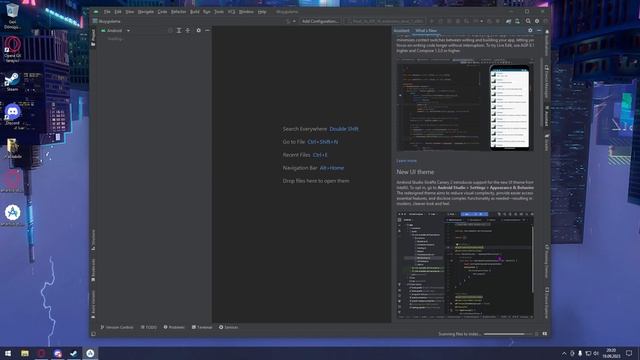Open Assistant panel gear settings
Viewport: 640px width, 360px height.
(530, 31)
